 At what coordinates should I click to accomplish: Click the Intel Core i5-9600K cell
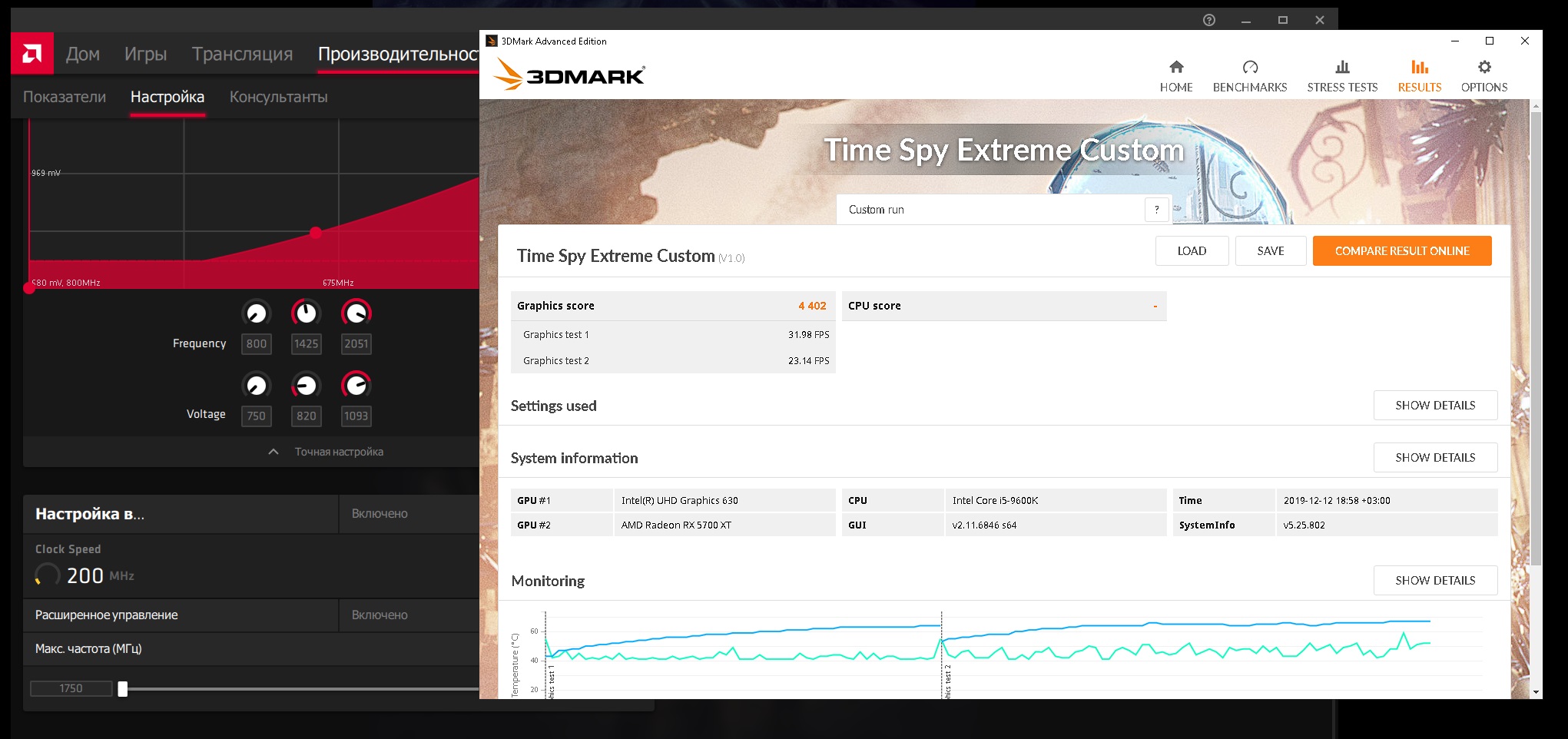pyautogui.click(x=1056, y=501)
